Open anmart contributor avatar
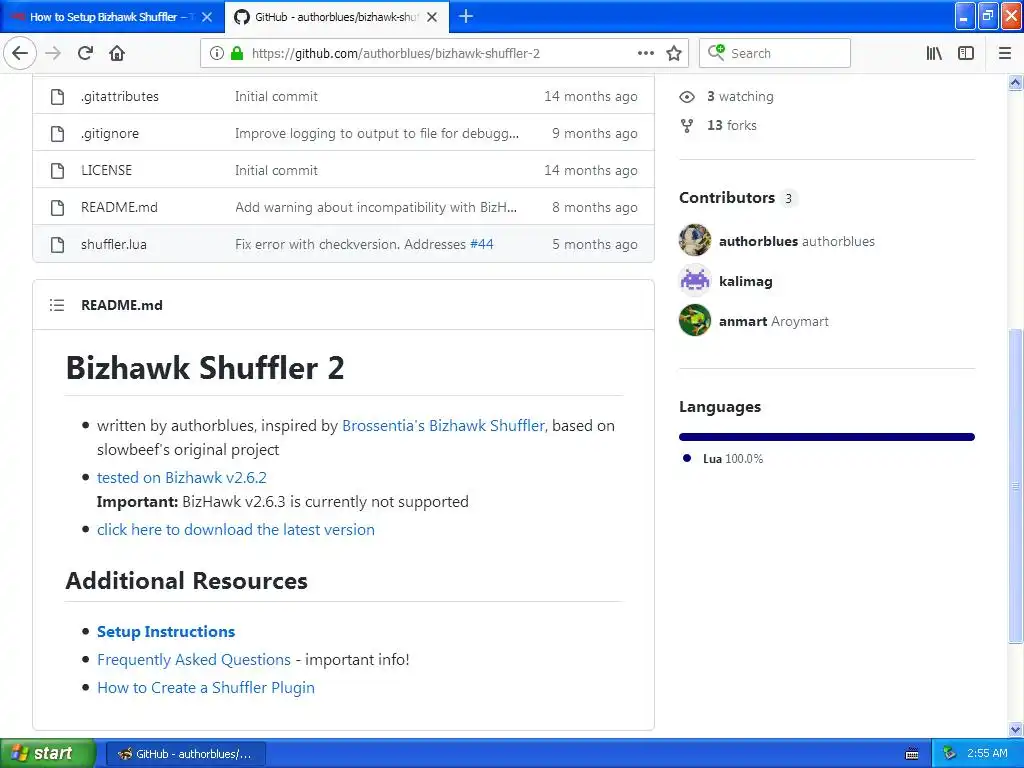This screenshot has height=768, width=1024. (x=695, y=320)
